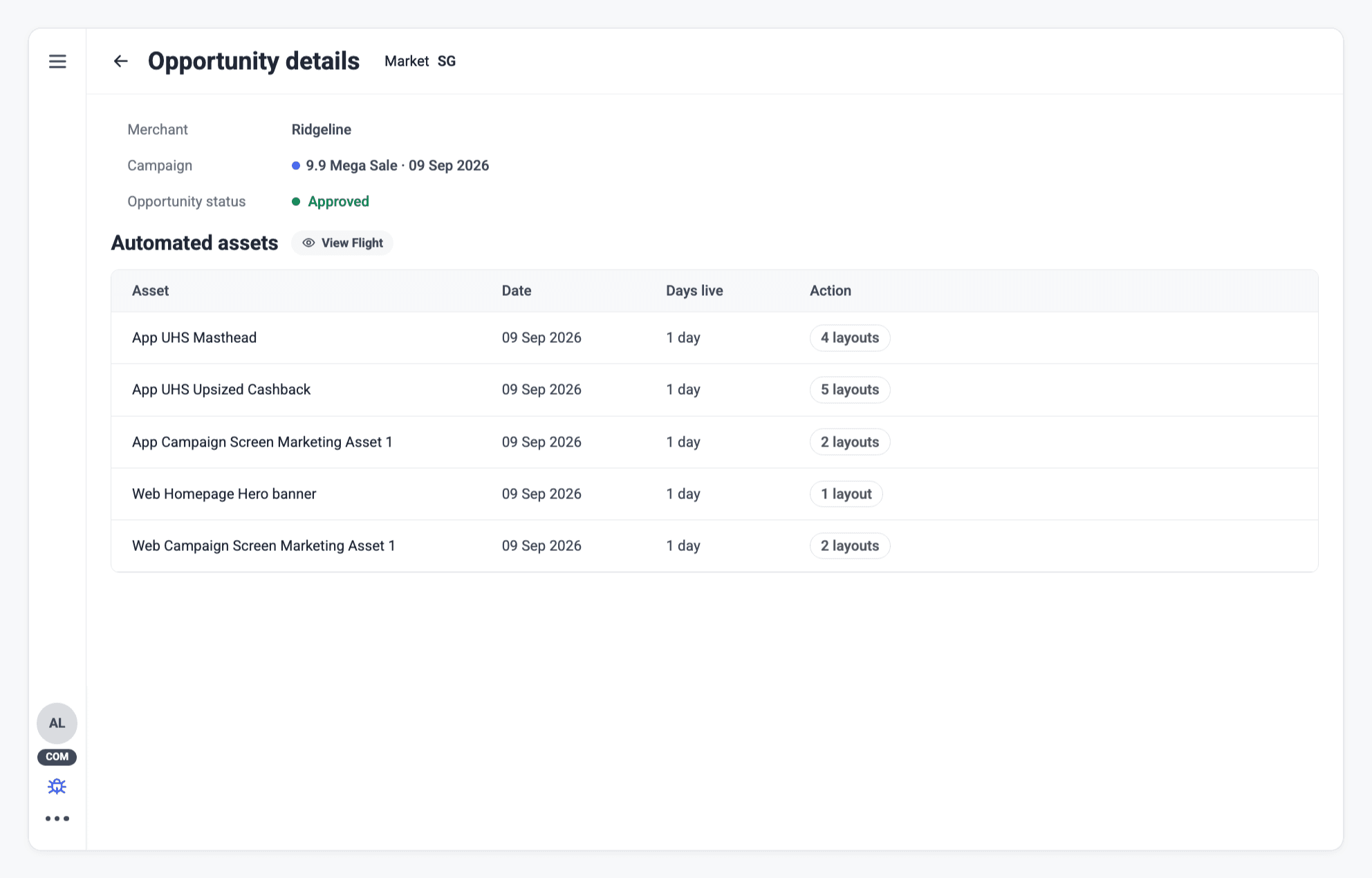Click the 1 day value in Web Homepage Hero banner row
Screen dimensions: 1372x878
click(683, 494)
